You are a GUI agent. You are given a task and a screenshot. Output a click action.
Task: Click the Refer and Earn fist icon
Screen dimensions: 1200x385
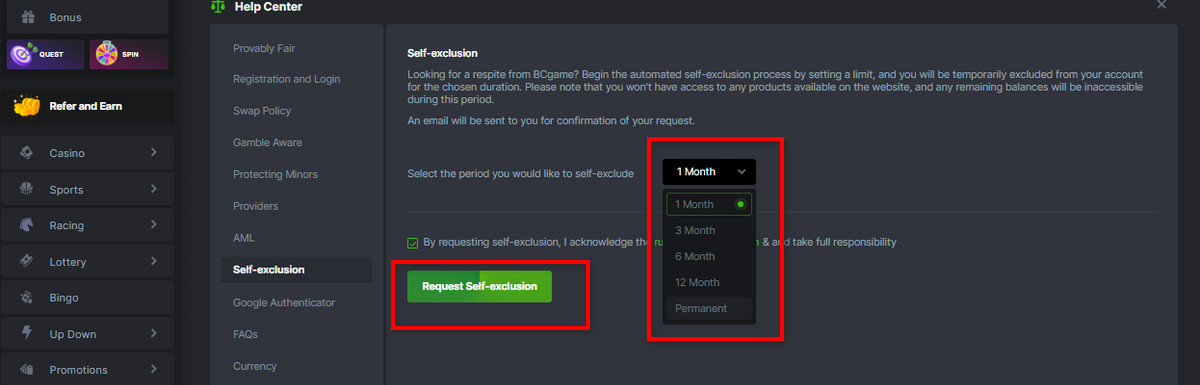click(x=28, y=106)
